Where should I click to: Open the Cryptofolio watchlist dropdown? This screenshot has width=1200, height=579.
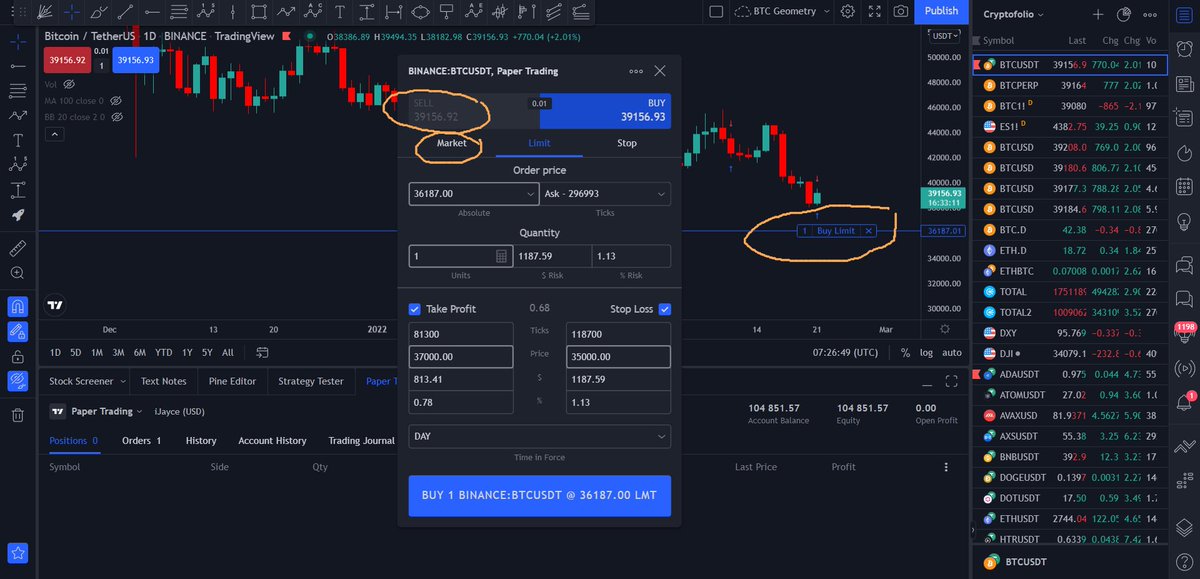tap(1013, 15)
